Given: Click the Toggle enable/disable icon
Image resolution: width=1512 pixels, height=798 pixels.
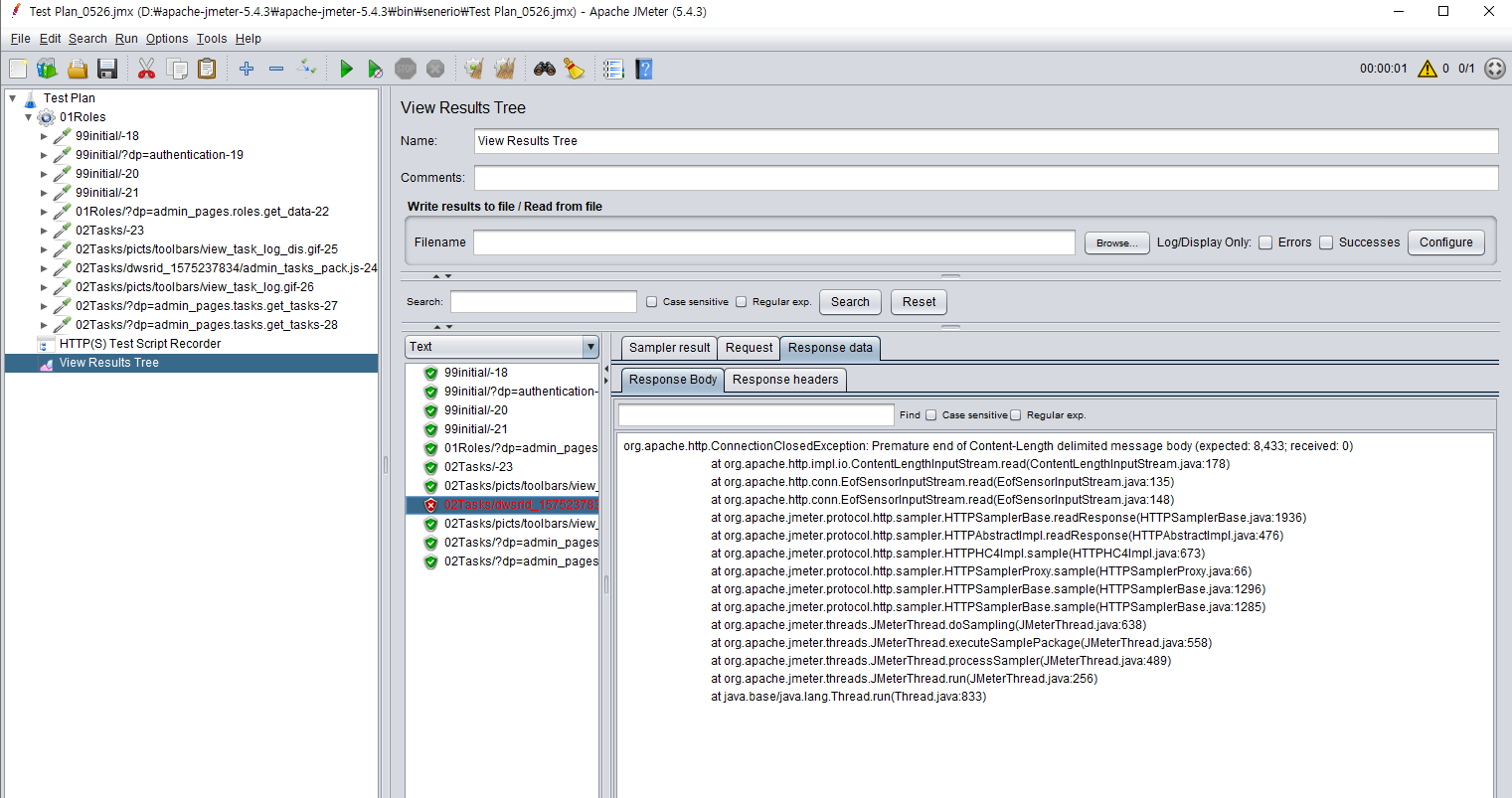Looking at the screenshot, I should (307, 68).
